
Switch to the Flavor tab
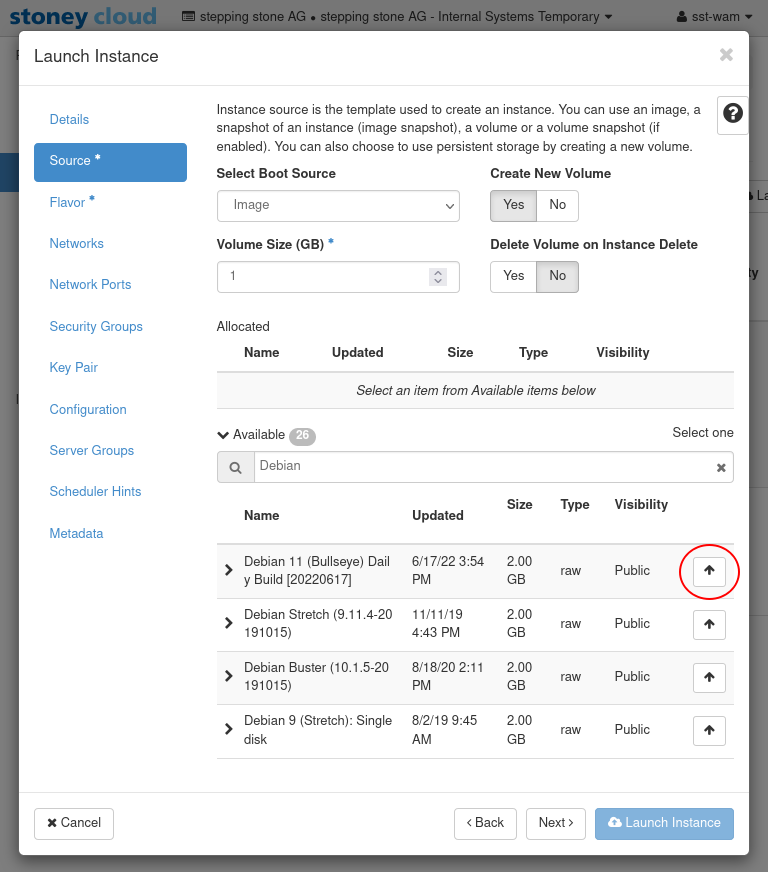point(68,203)
